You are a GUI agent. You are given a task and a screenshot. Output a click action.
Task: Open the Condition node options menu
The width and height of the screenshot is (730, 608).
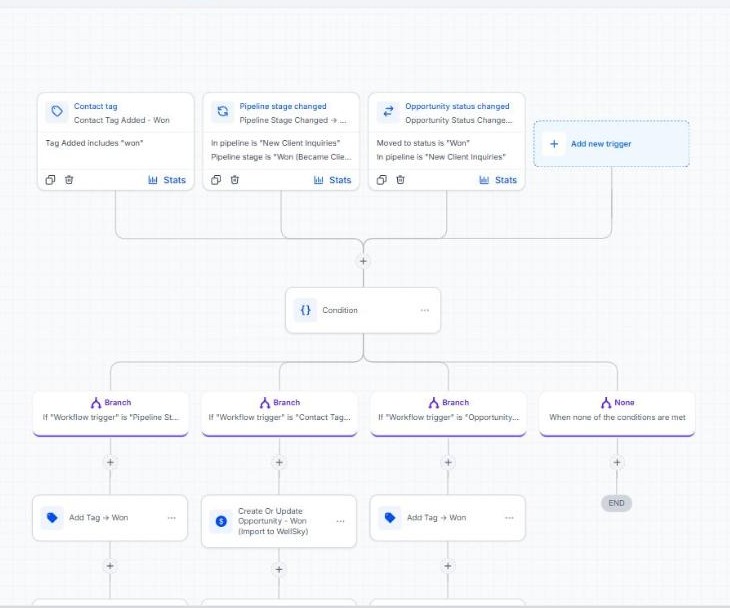pyautogui.click(x=425, y=310)
